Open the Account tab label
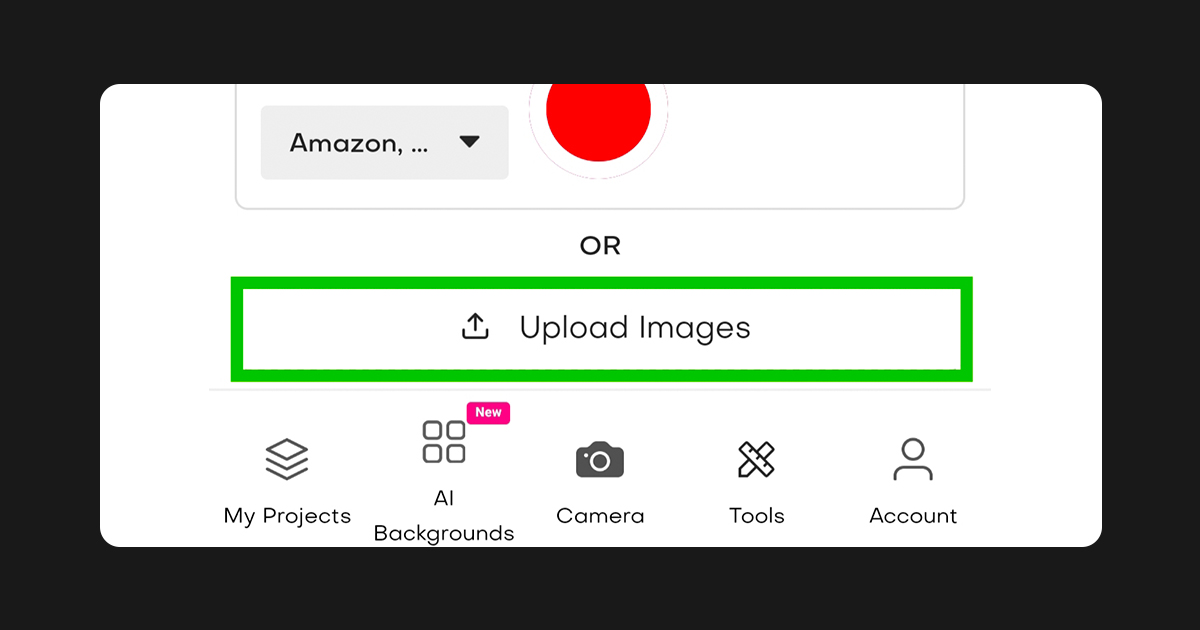 point(913,516)
